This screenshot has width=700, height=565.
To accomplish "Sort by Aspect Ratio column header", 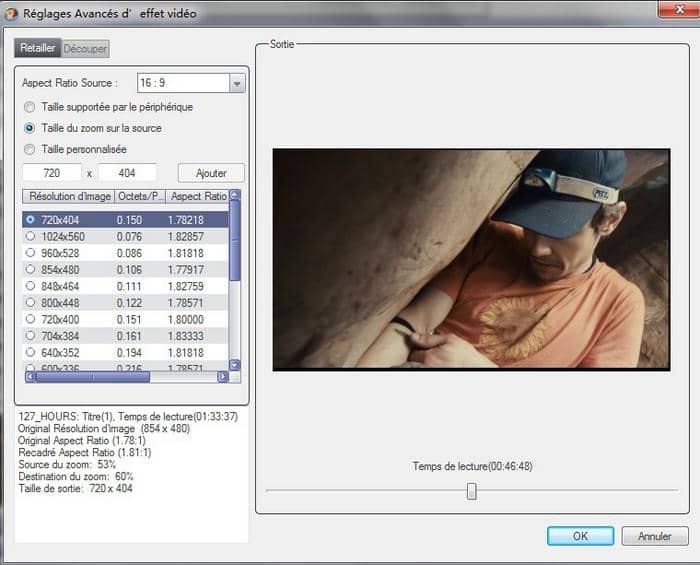I will pos(198,196).
